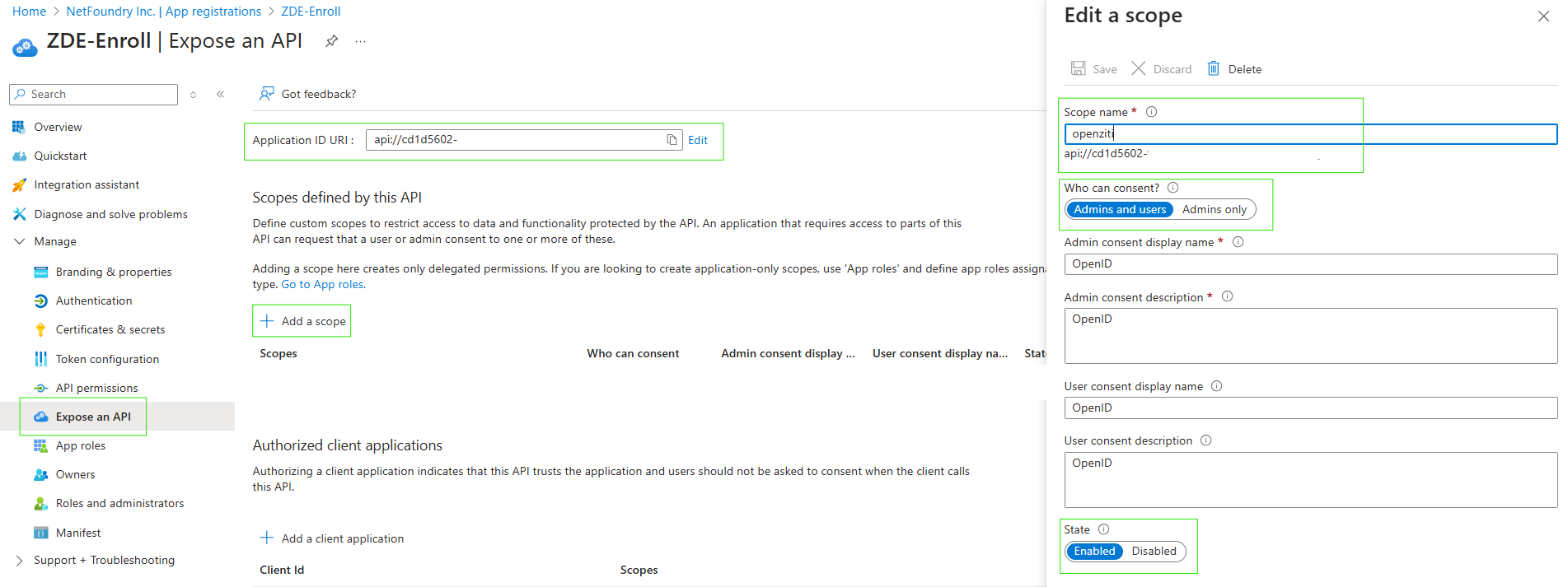
Task: Copy the Application ID URI to clipboard
Action: tap(672, 140)
